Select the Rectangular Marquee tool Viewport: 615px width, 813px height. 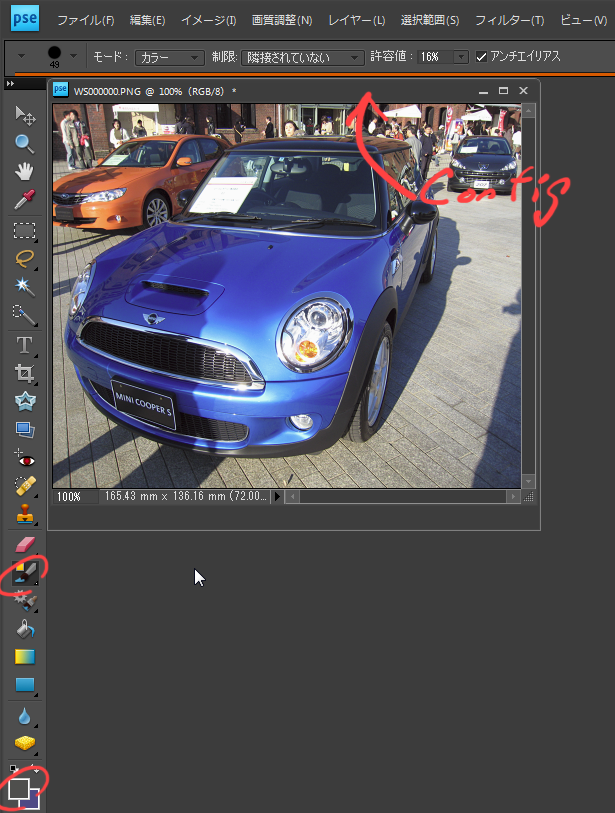coord(24,230)
